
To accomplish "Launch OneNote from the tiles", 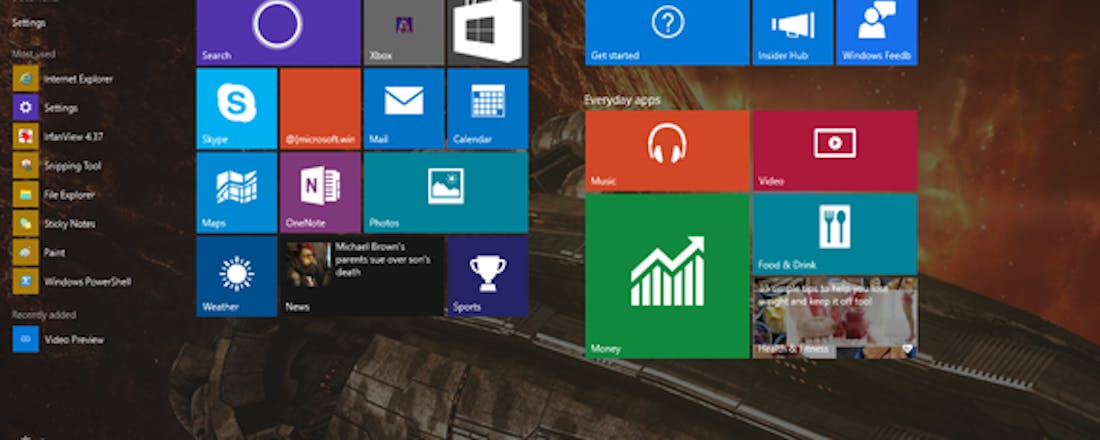I will click(x=320, y=192).
